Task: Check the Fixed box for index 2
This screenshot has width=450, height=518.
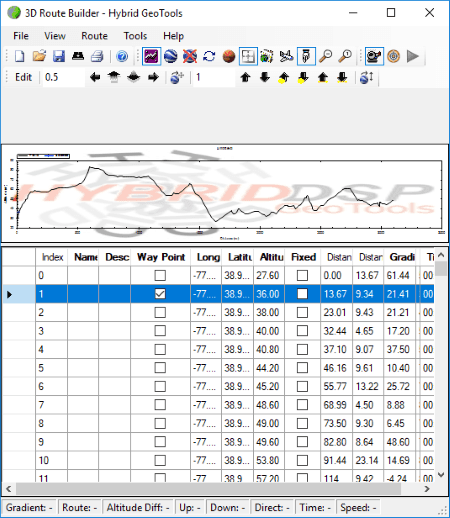Action: 302,312
